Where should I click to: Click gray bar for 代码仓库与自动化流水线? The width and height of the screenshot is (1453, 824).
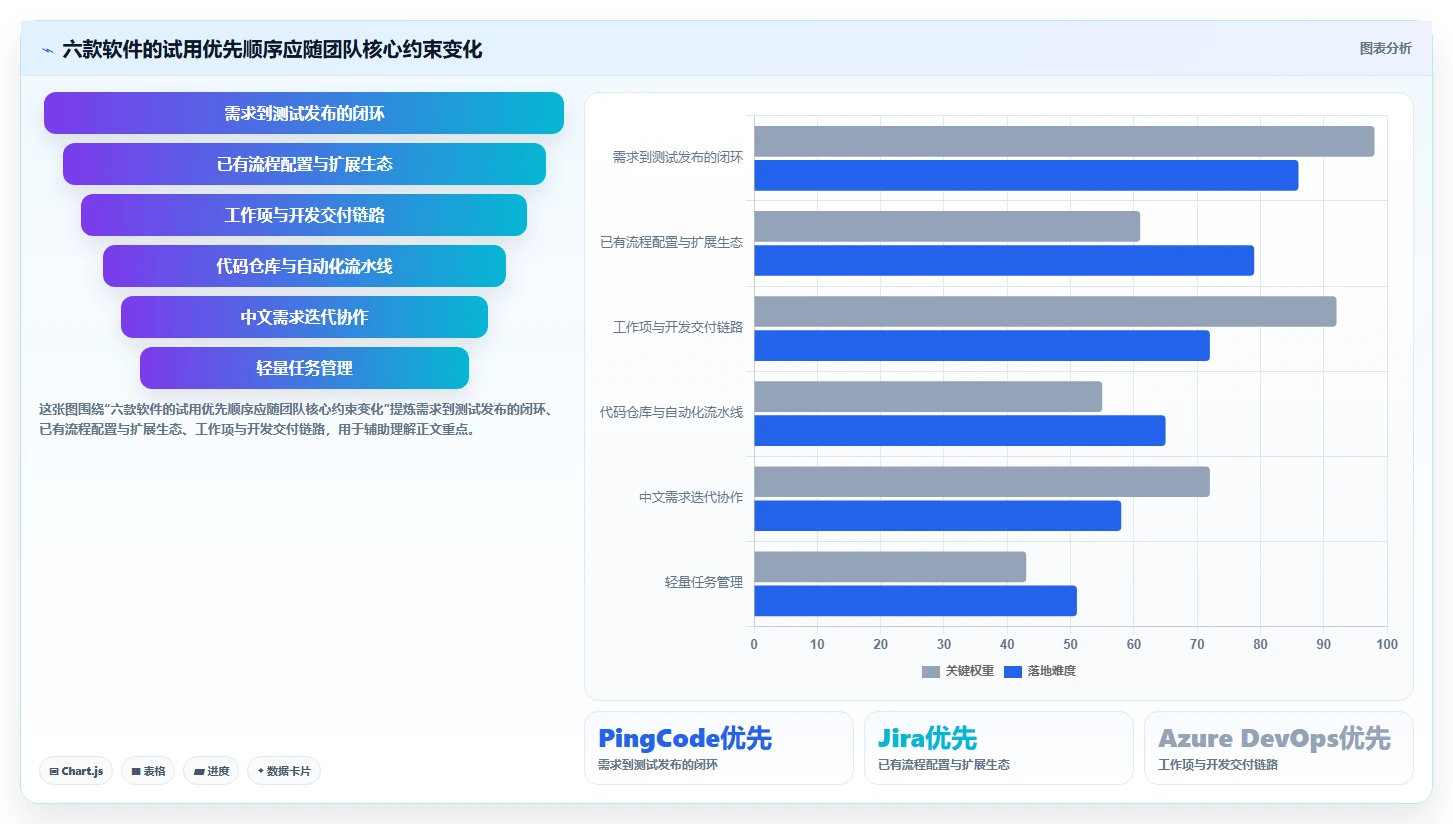point(928,396)
